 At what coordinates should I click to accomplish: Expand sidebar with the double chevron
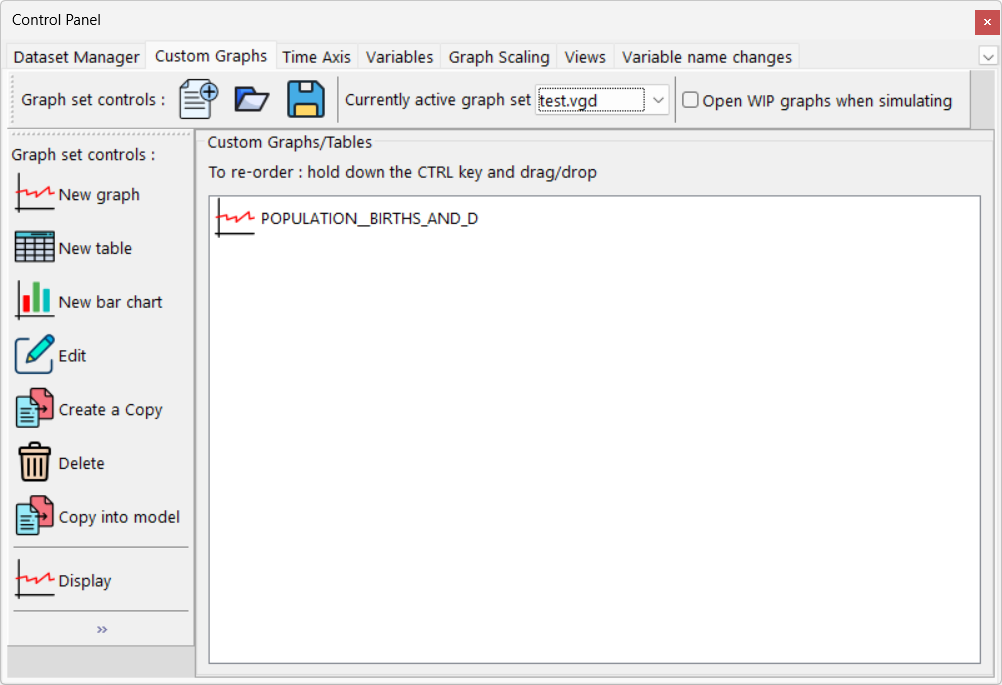coord(102,629)
